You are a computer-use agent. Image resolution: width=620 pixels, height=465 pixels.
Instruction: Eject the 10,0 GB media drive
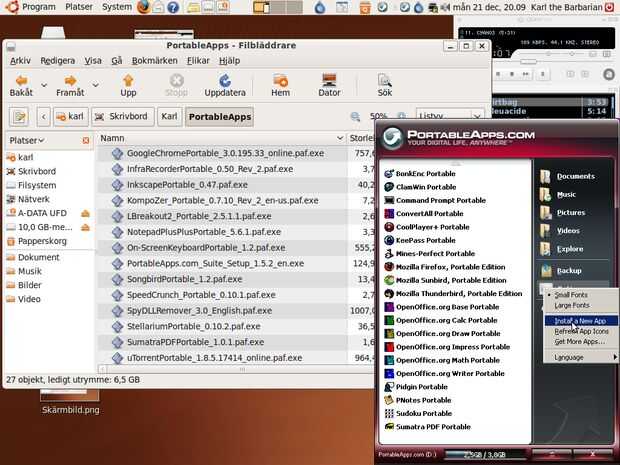click(x=85, y=227)
